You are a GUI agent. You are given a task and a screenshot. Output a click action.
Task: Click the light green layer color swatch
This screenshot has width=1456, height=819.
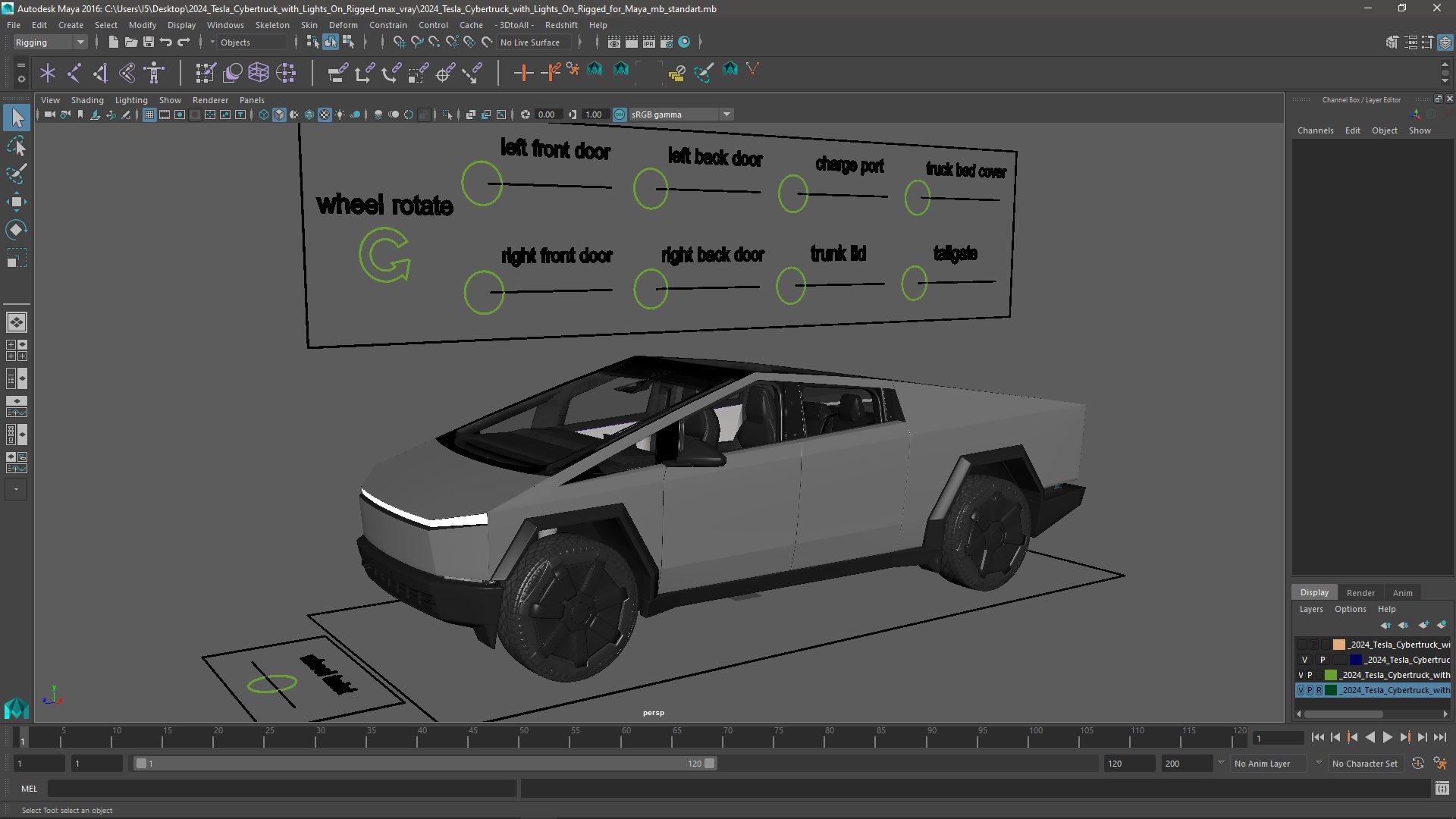point(1330,675)
